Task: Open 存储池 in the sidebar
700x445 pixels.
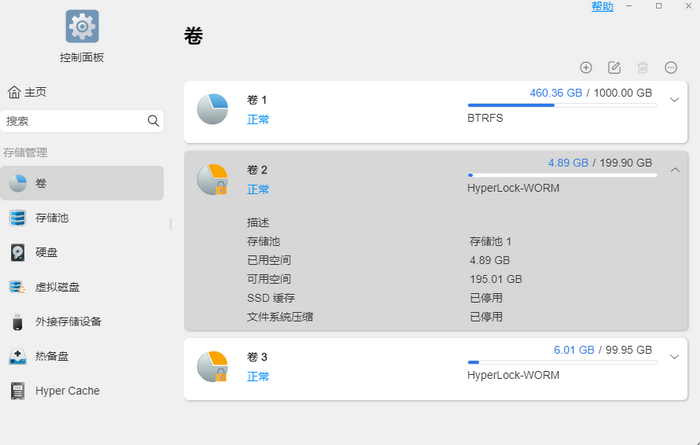Action: tap(82, 218)
